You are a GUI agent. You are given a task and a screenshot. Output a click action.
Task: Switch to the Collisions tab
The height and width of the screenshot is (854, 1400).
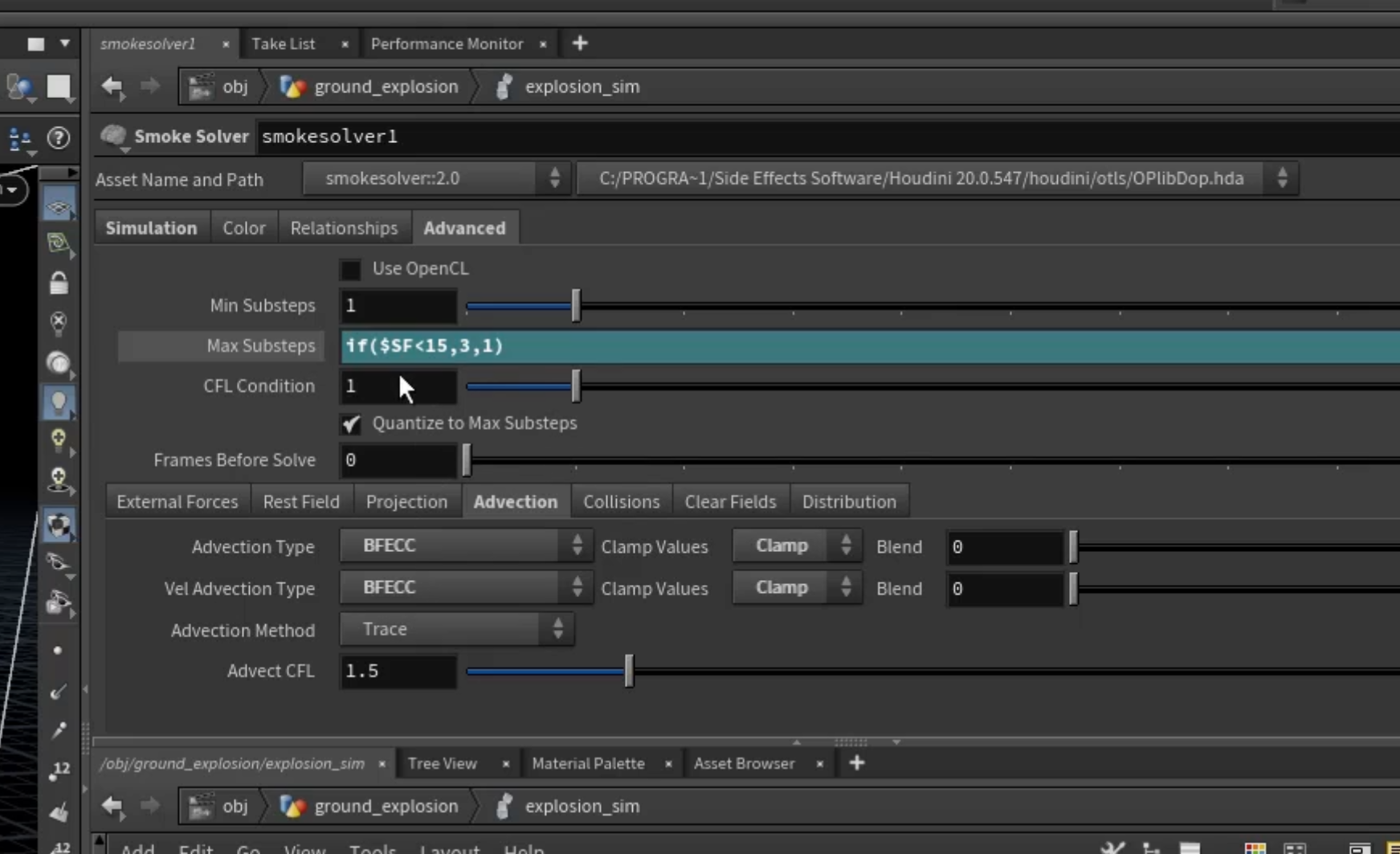621,501
